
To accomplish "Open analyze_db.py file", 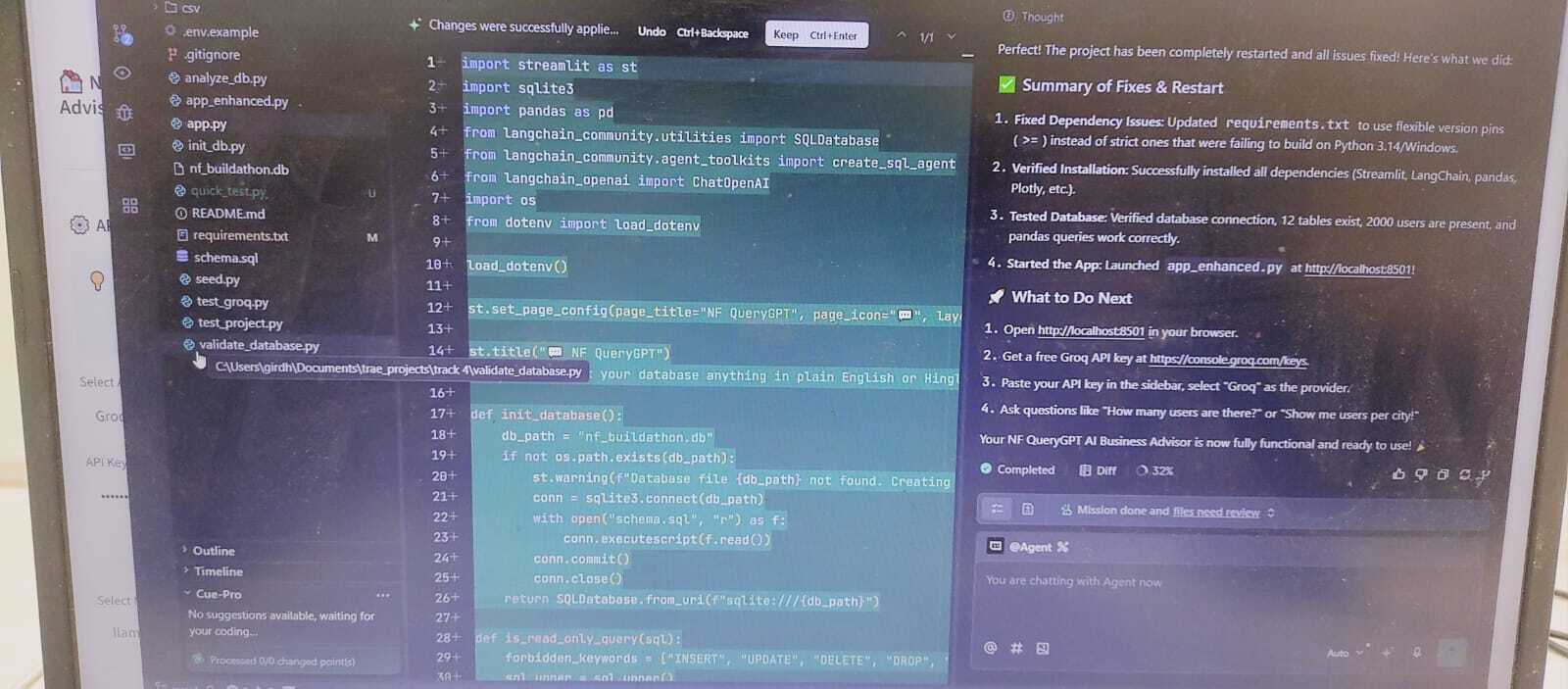I will click(x=224, y=77).
